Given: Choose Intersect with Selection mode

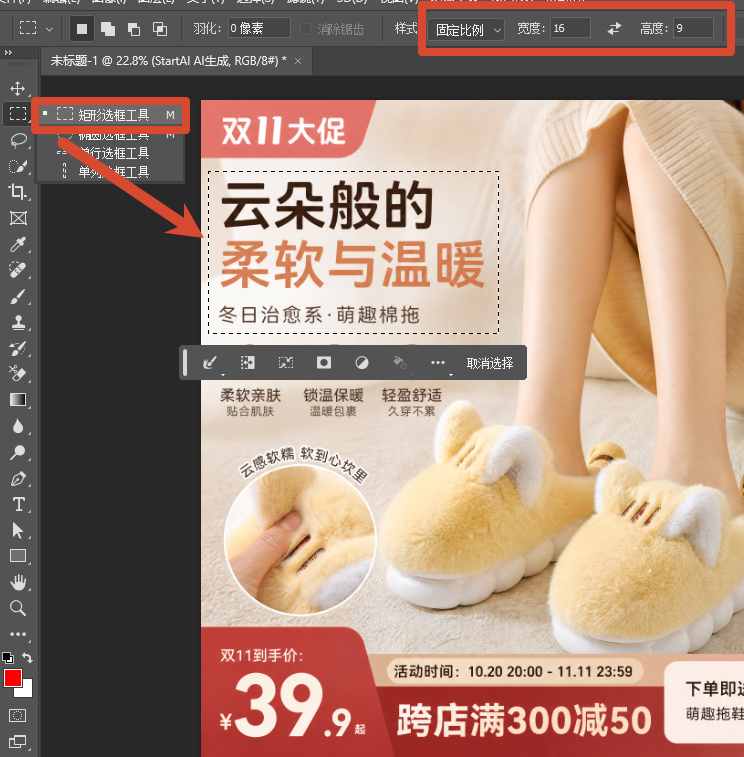Looking at the screenshot, I should 160,29.
